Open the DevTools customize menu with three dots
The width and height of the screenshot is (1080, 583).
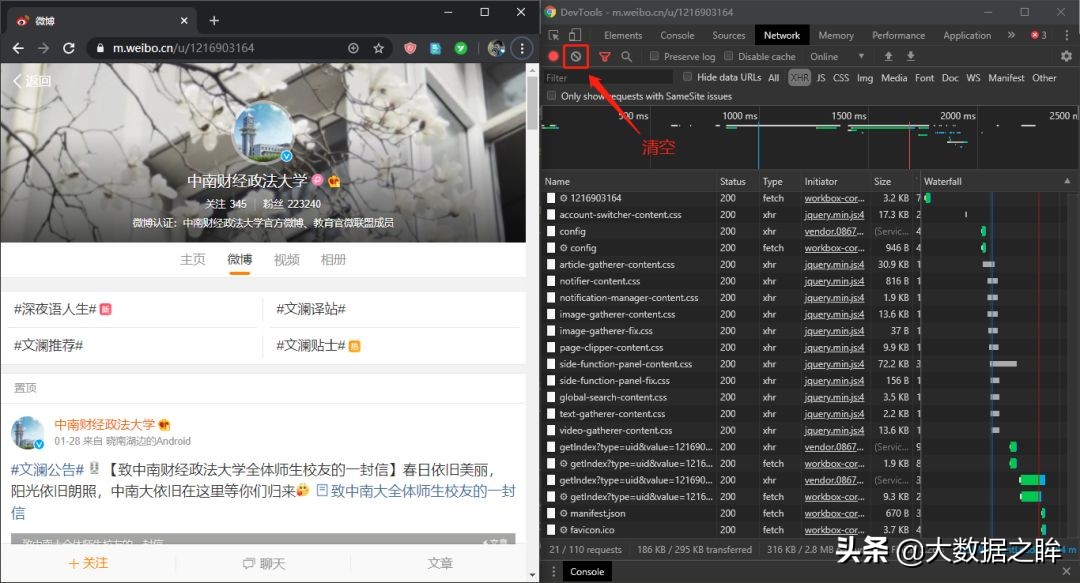(x=1066, y=34)
